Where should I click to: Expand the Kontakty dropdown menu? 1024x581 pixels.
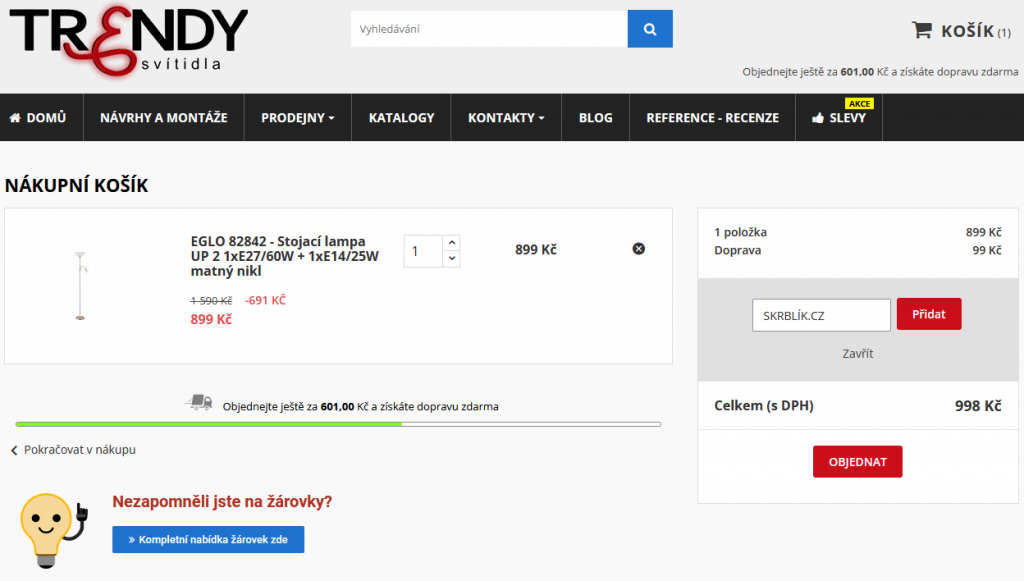pos(506,118)
